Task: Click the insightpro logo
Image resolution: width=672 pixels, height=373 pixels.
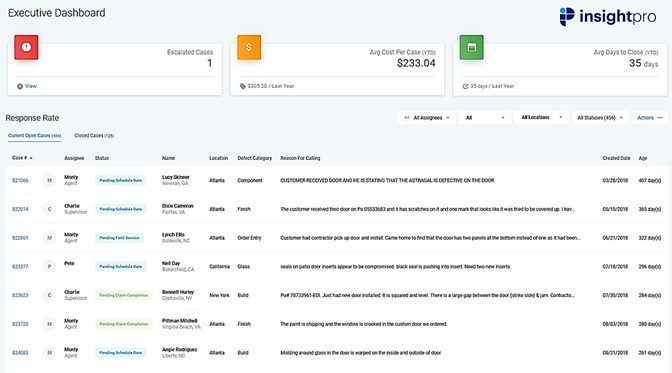Action: 608,17
